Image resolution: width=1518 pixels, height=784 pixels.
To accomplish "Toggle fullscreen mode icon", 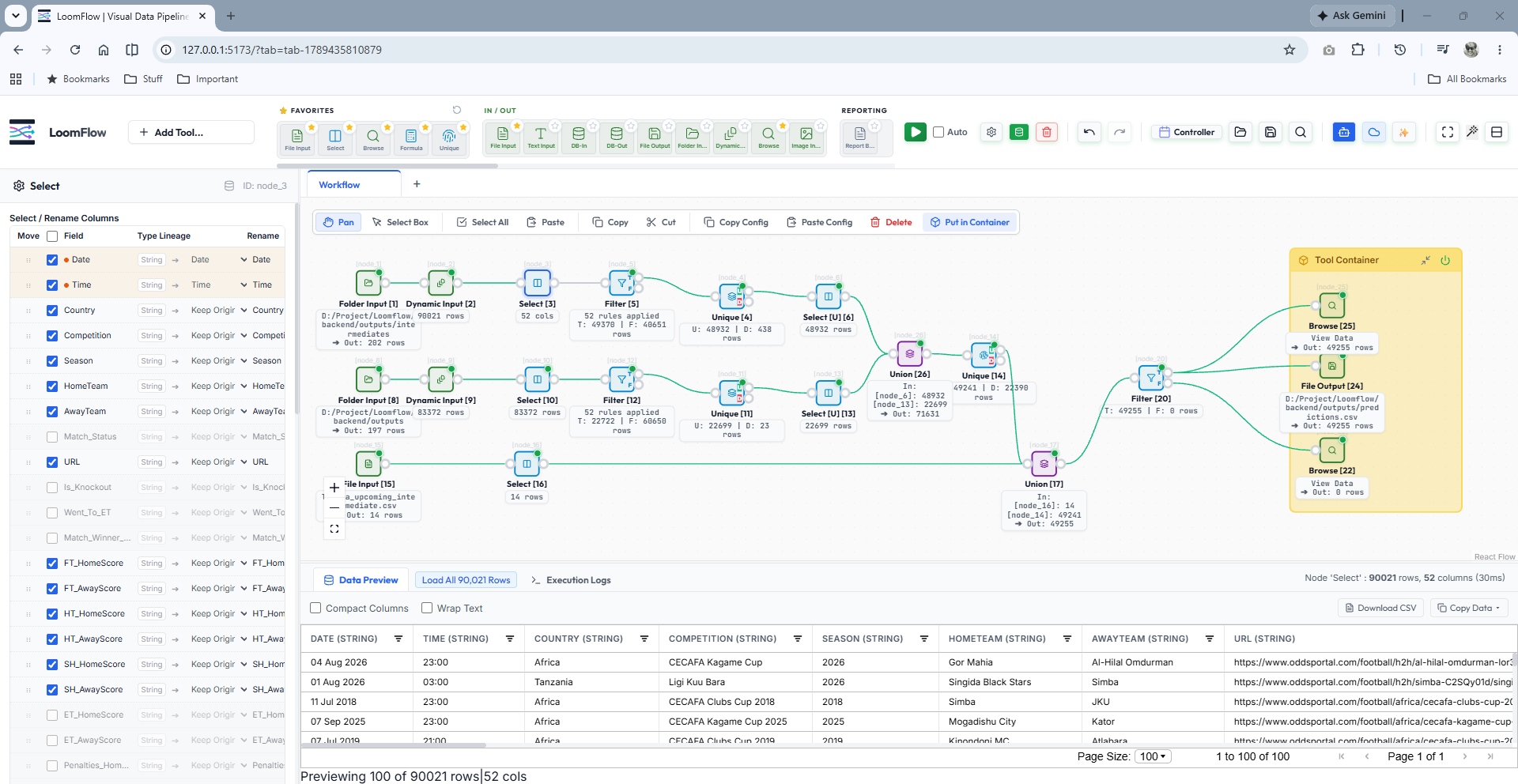I will tap(1448, 132).
